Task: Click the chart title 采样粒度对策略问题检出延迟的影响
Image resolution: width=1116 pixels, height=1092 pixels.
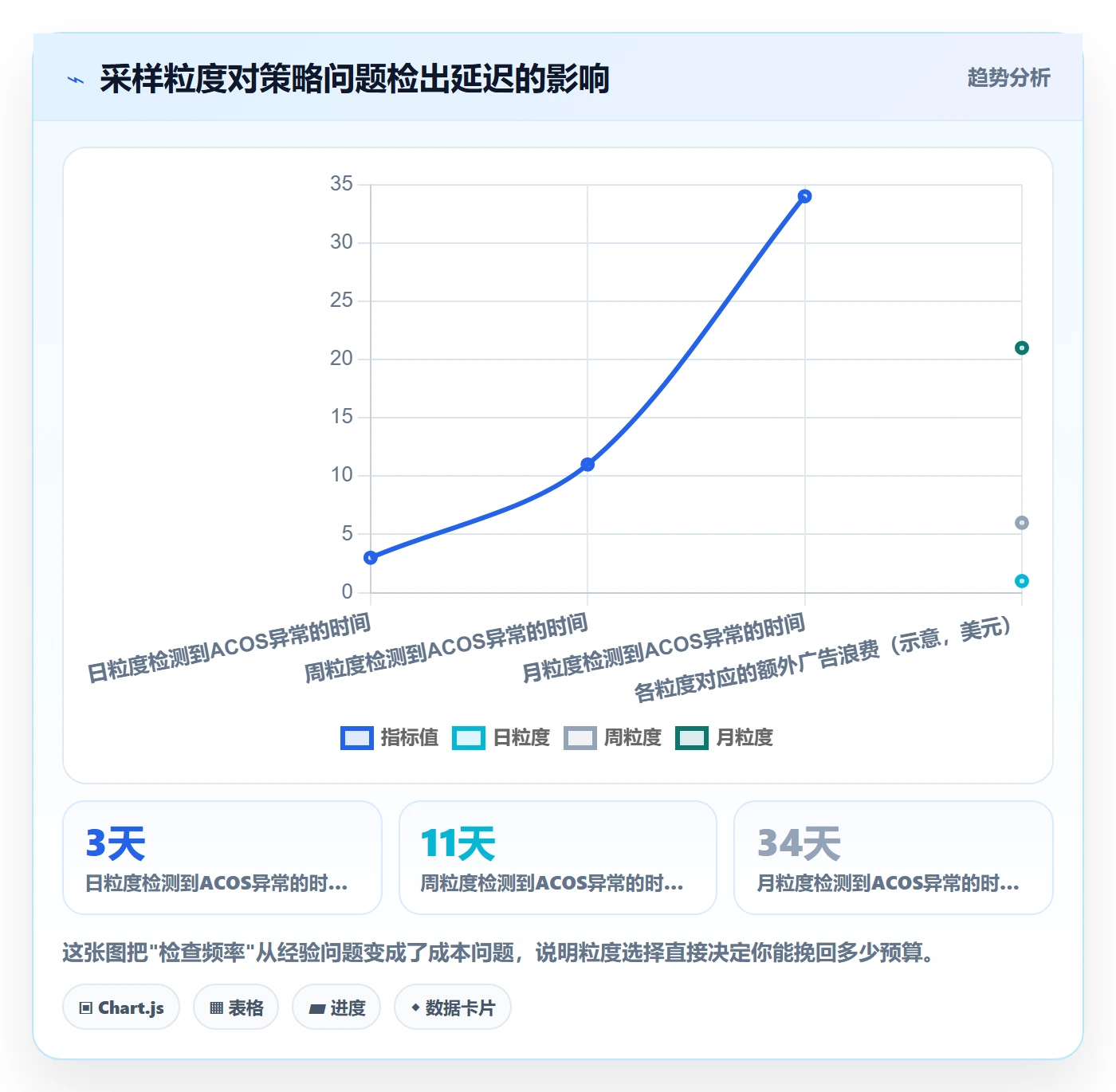Action: click(354, 79)
